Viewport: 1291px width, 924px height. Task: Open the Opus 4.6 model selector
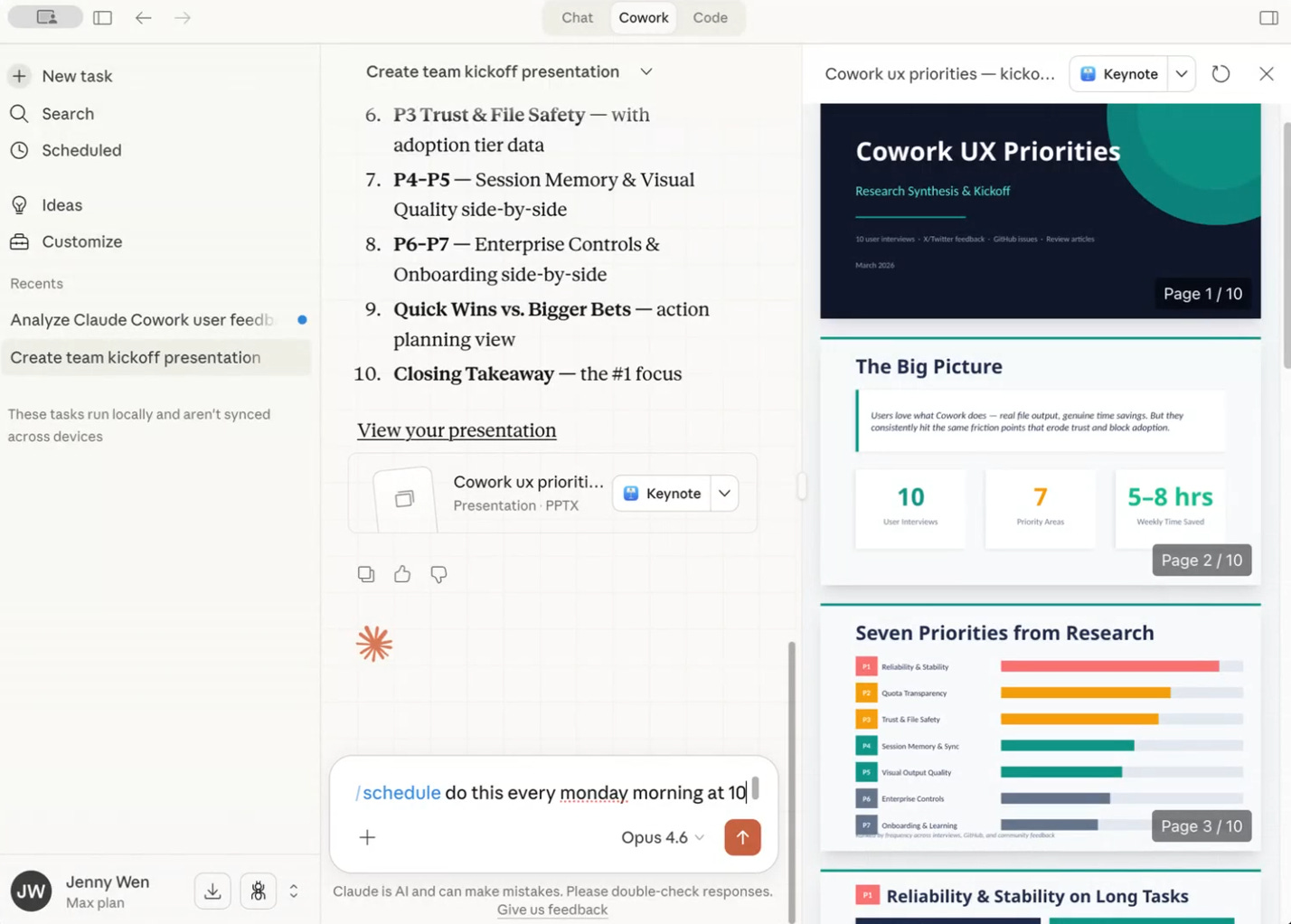tap(662, 837)
